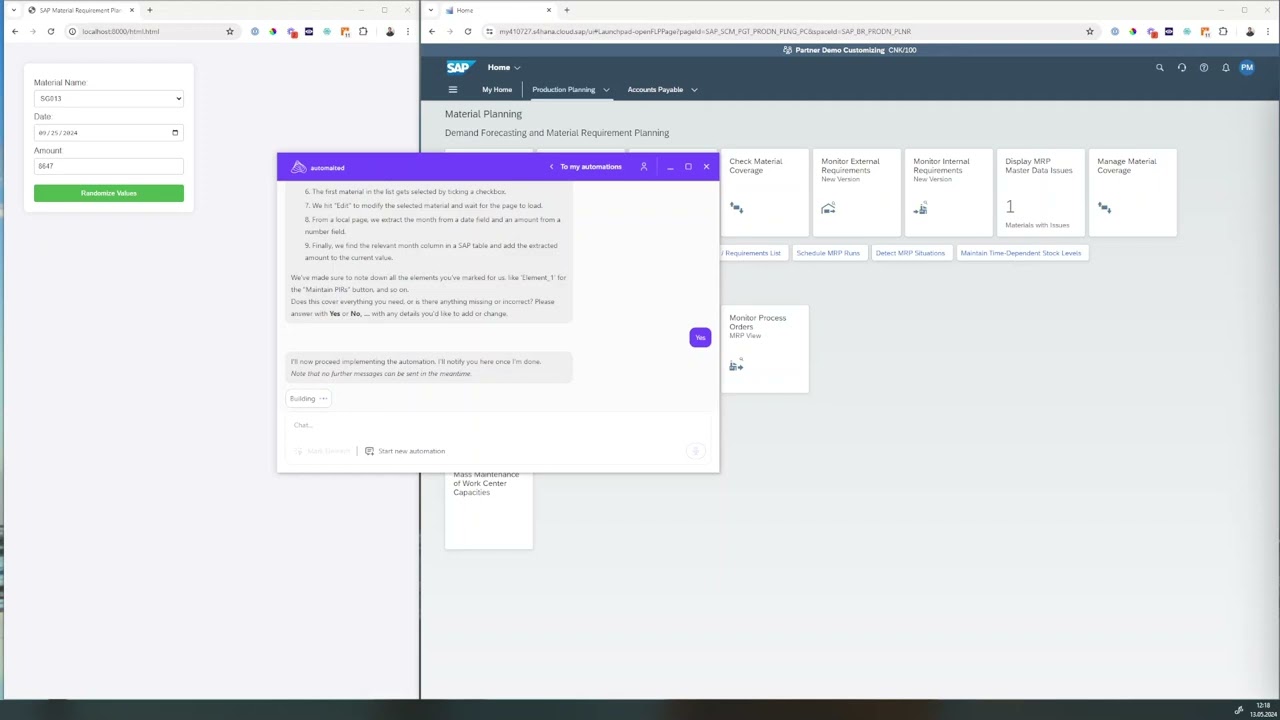The width and height of the screenshot is (1280, 720).
Task: Open Chrome menu in SAP browser window
Action: [x=1268, y=31]
